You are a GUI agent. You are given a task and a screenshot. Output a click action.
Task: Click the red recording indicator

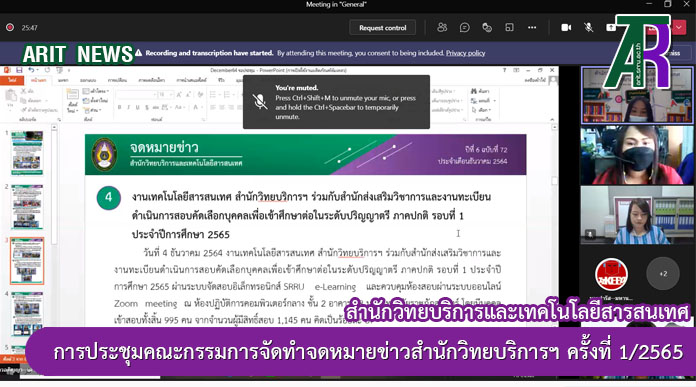coord(10,28)
